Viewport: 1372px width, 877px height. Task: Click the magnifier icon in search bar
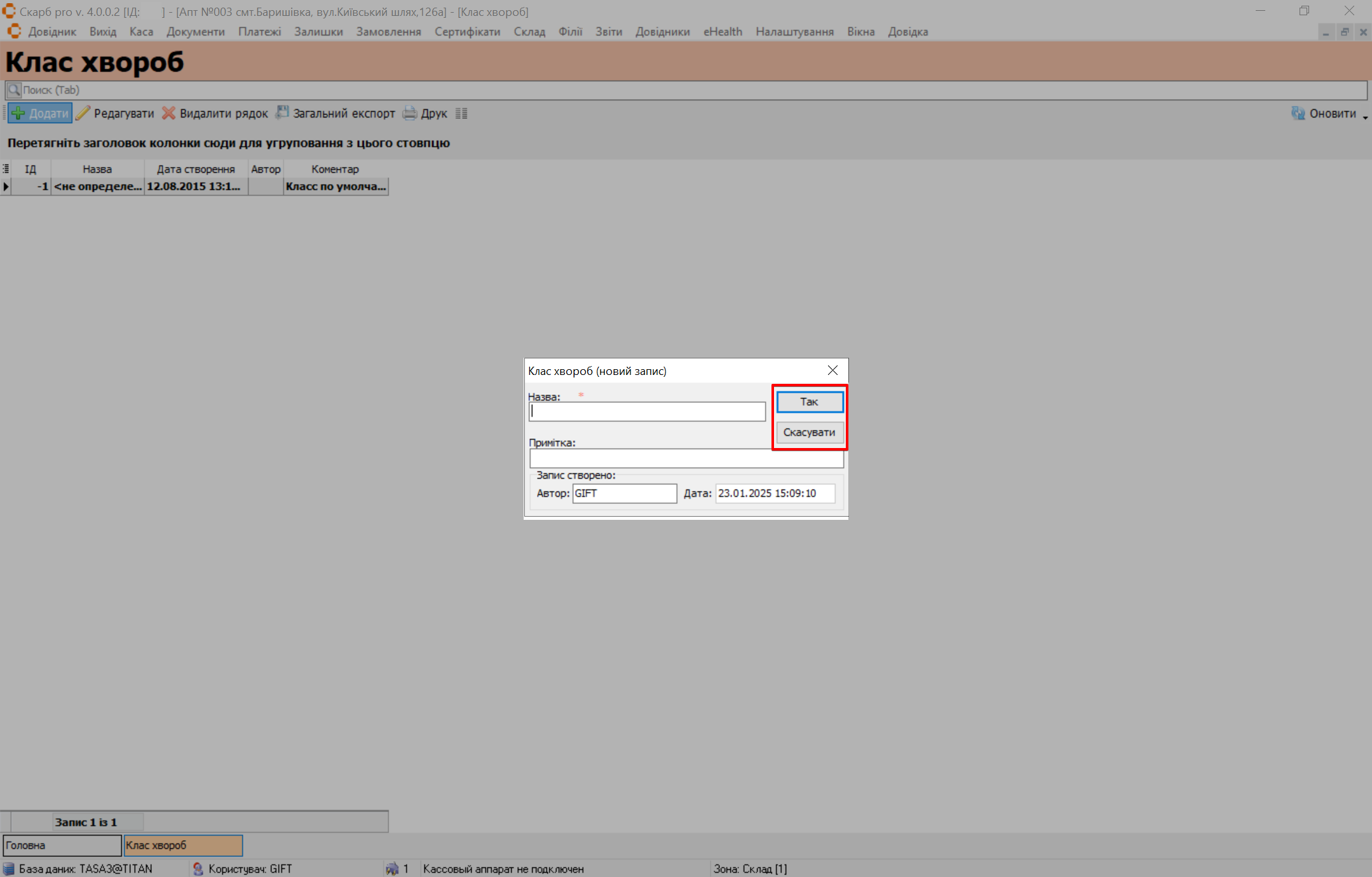tap(14, 90)
